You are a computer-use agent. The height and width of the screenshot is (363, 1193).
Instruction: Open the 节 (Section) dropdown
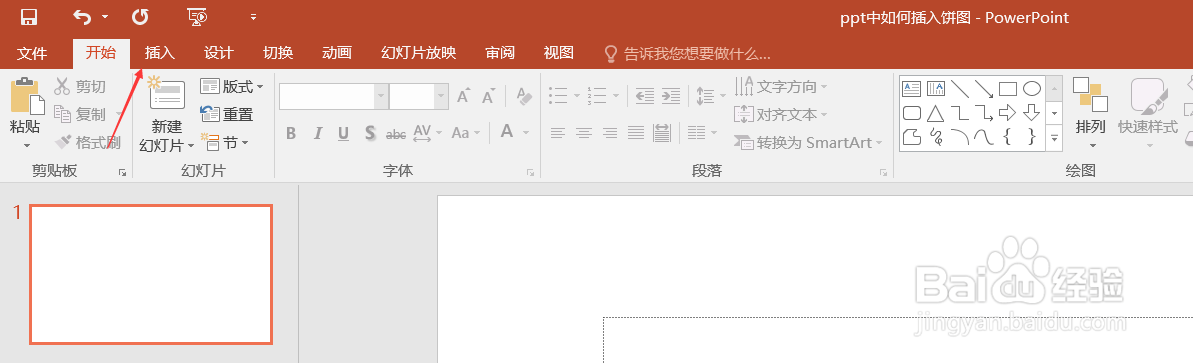[x=224, y=142]
